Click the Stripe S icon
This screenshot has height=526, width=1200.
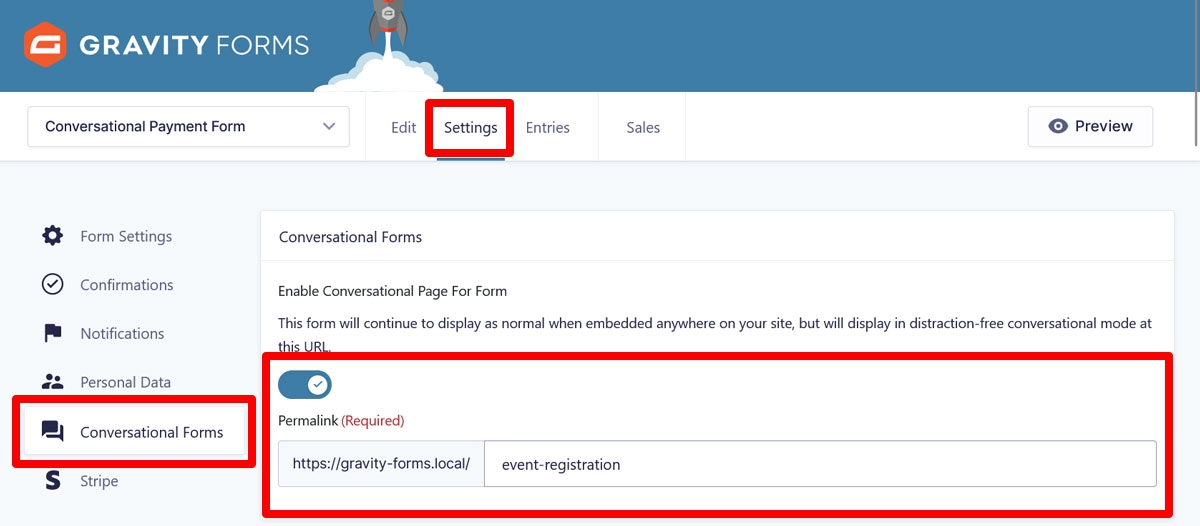[52, 481]
